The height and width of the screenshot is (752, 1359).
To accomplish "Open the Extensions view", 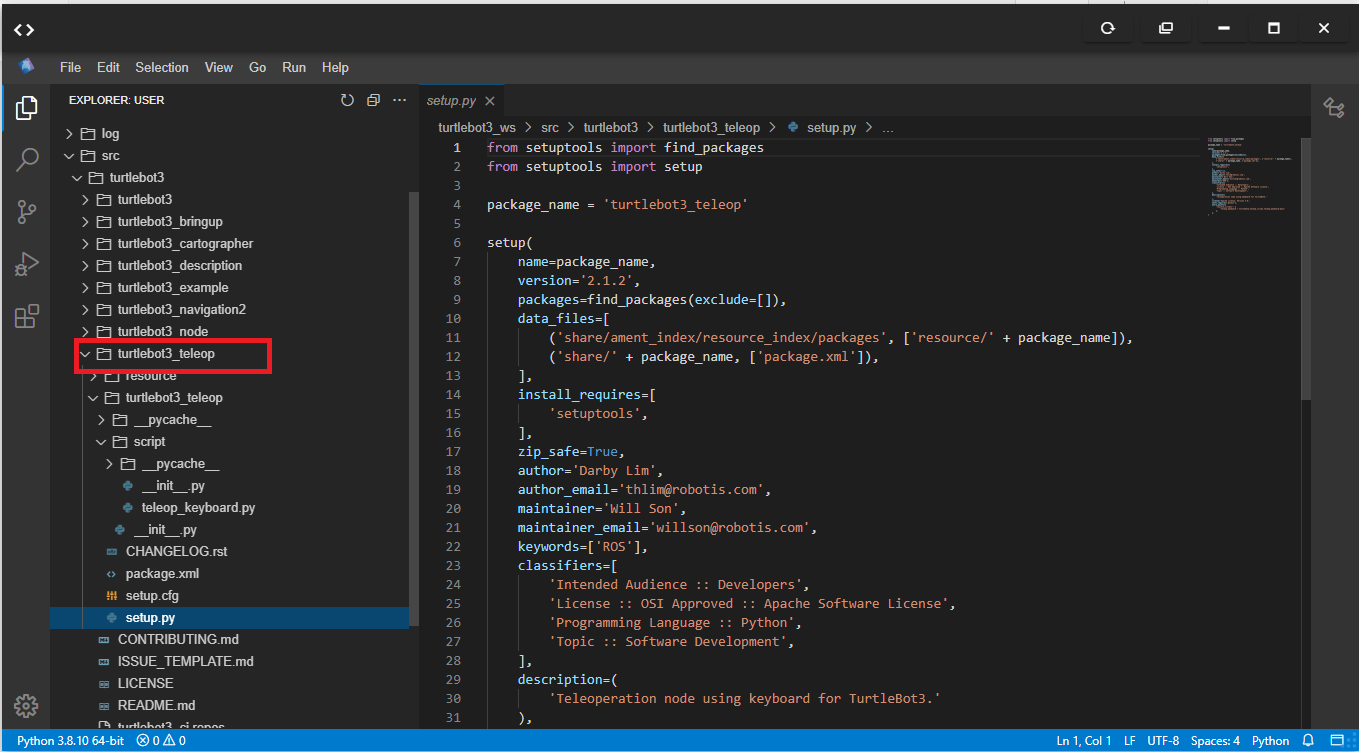I will [x=27, y=317].
